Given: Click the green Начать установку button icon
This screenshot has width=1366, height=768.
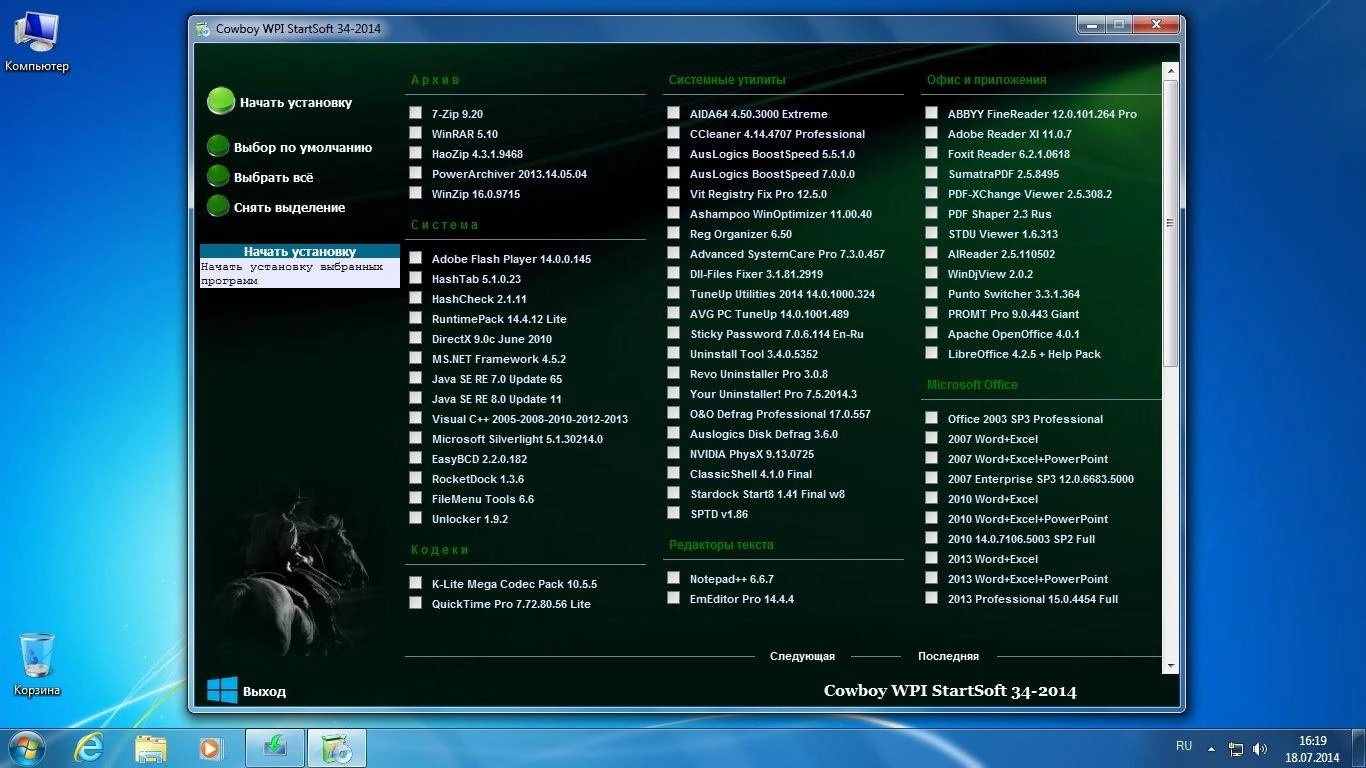Looking at the screenshot, I should coord(220,102).
